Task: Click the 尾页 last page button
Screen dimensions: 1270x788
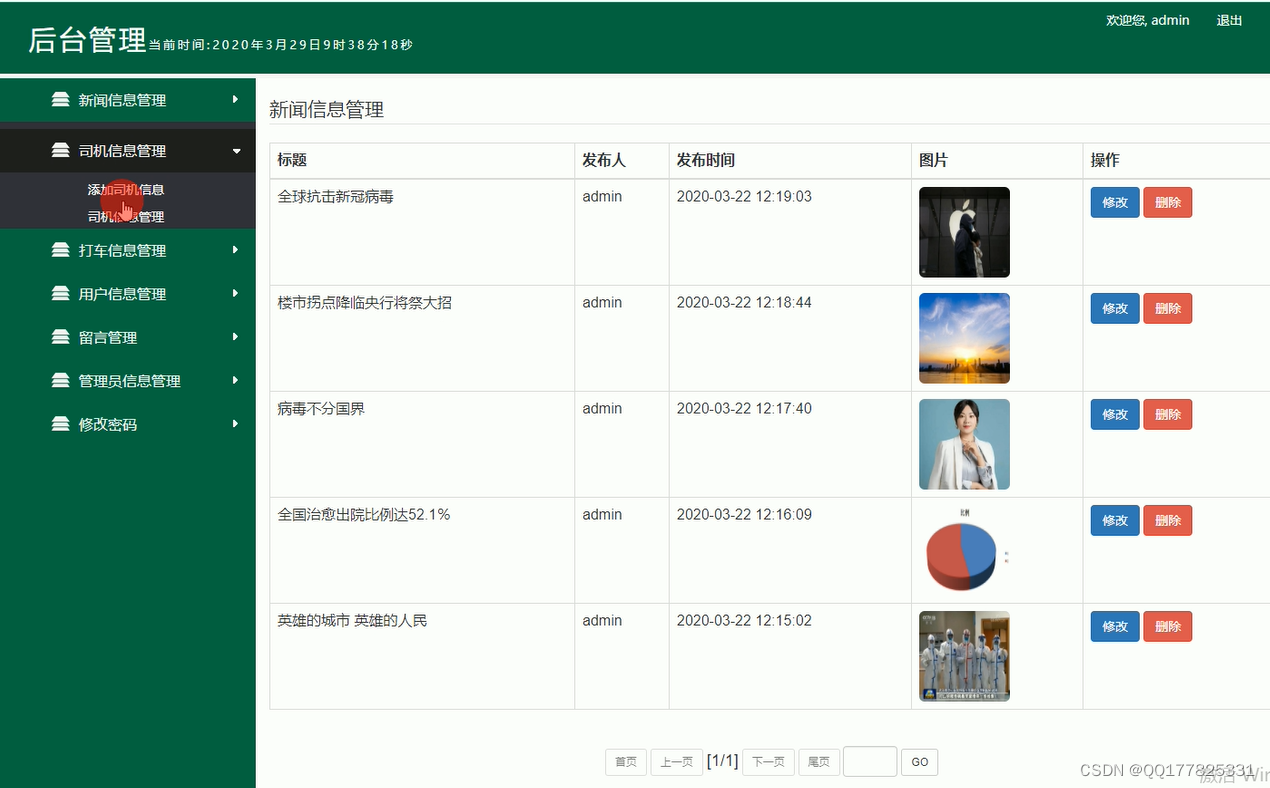Action: 819,762
